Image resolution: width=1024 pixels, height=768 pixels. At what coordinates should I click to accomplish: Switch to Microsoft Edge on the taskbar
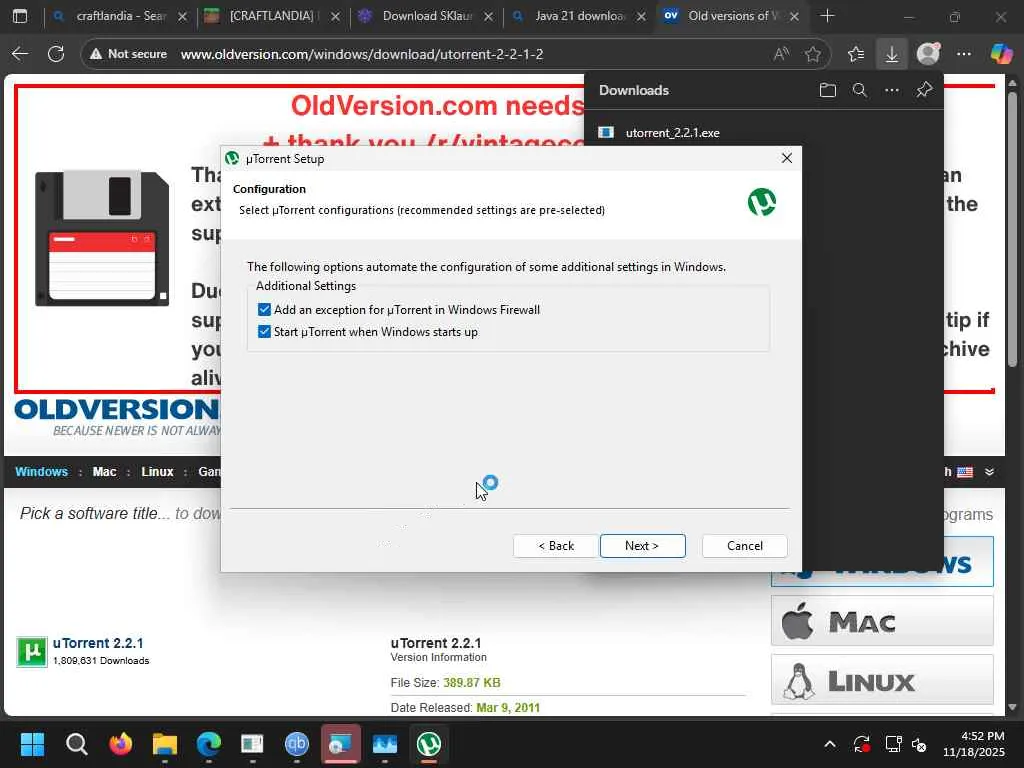click(x=209, y=744)
